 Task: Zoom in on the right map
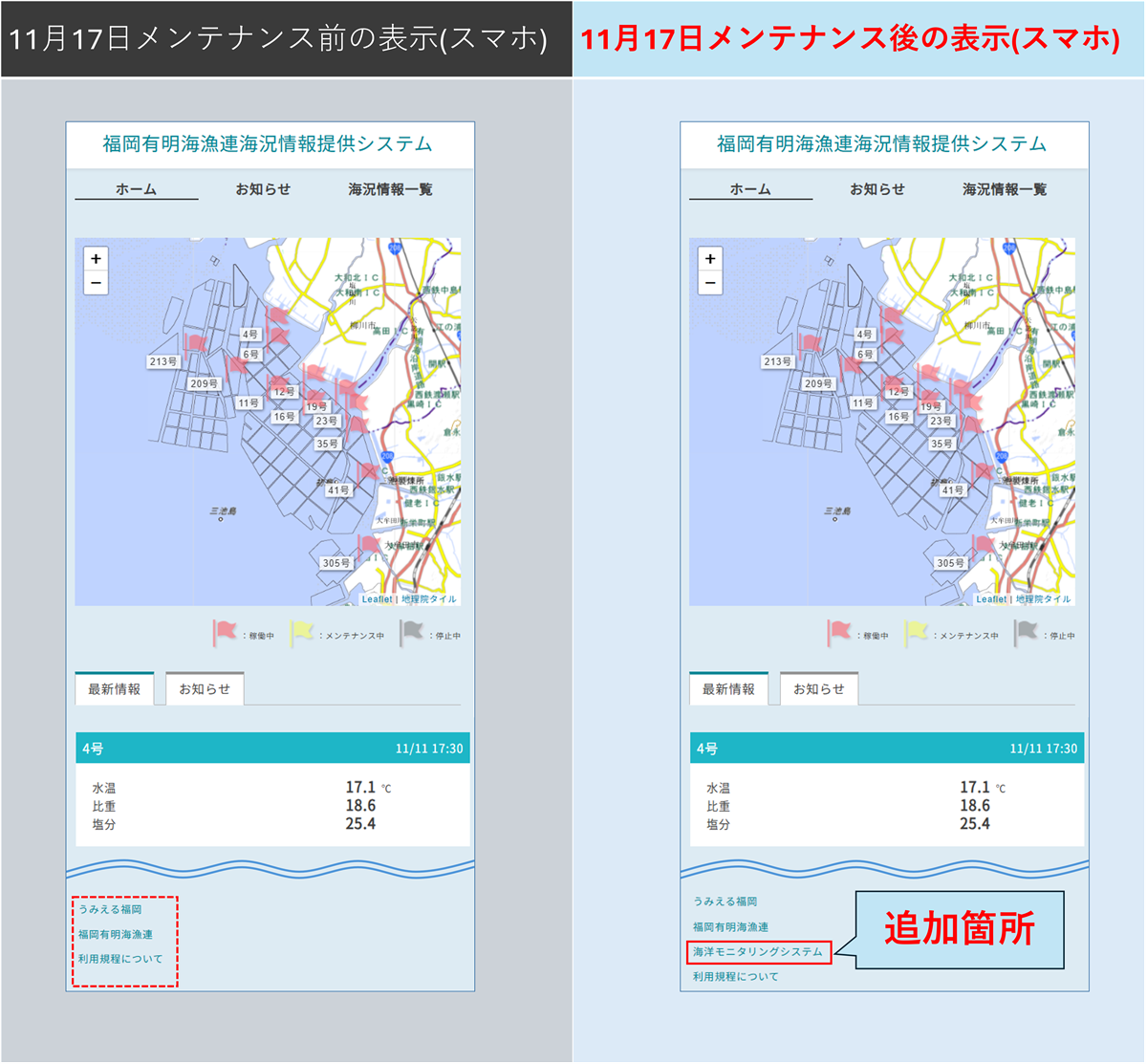710,259
